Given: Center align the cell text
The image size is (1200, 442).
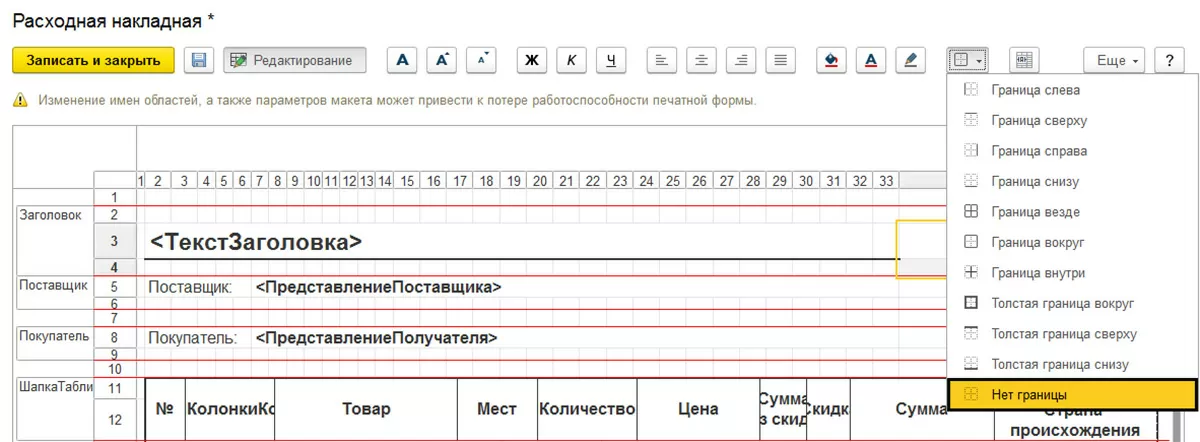Looking at the screenshot, I should (702, 60).
